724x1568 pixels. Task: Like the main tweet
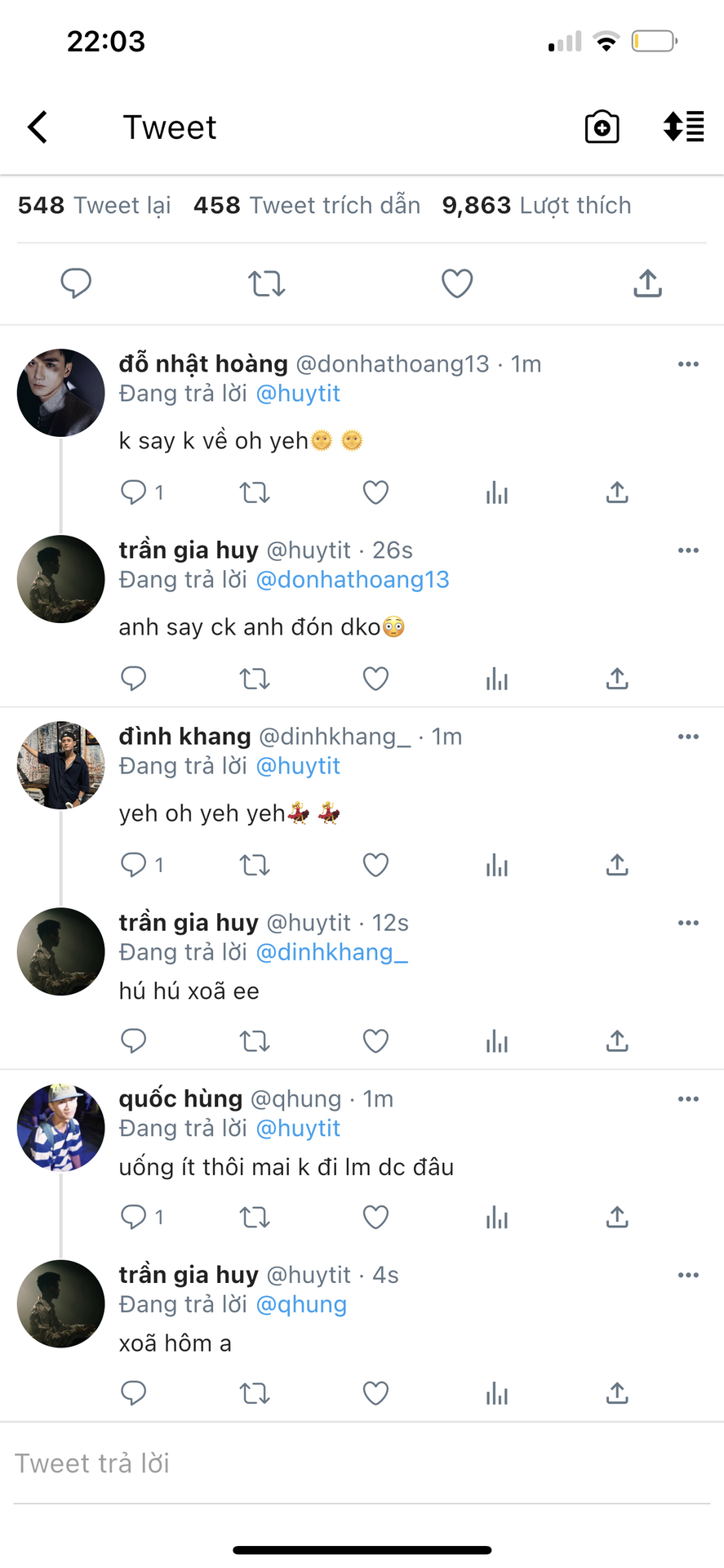[457, 283]
